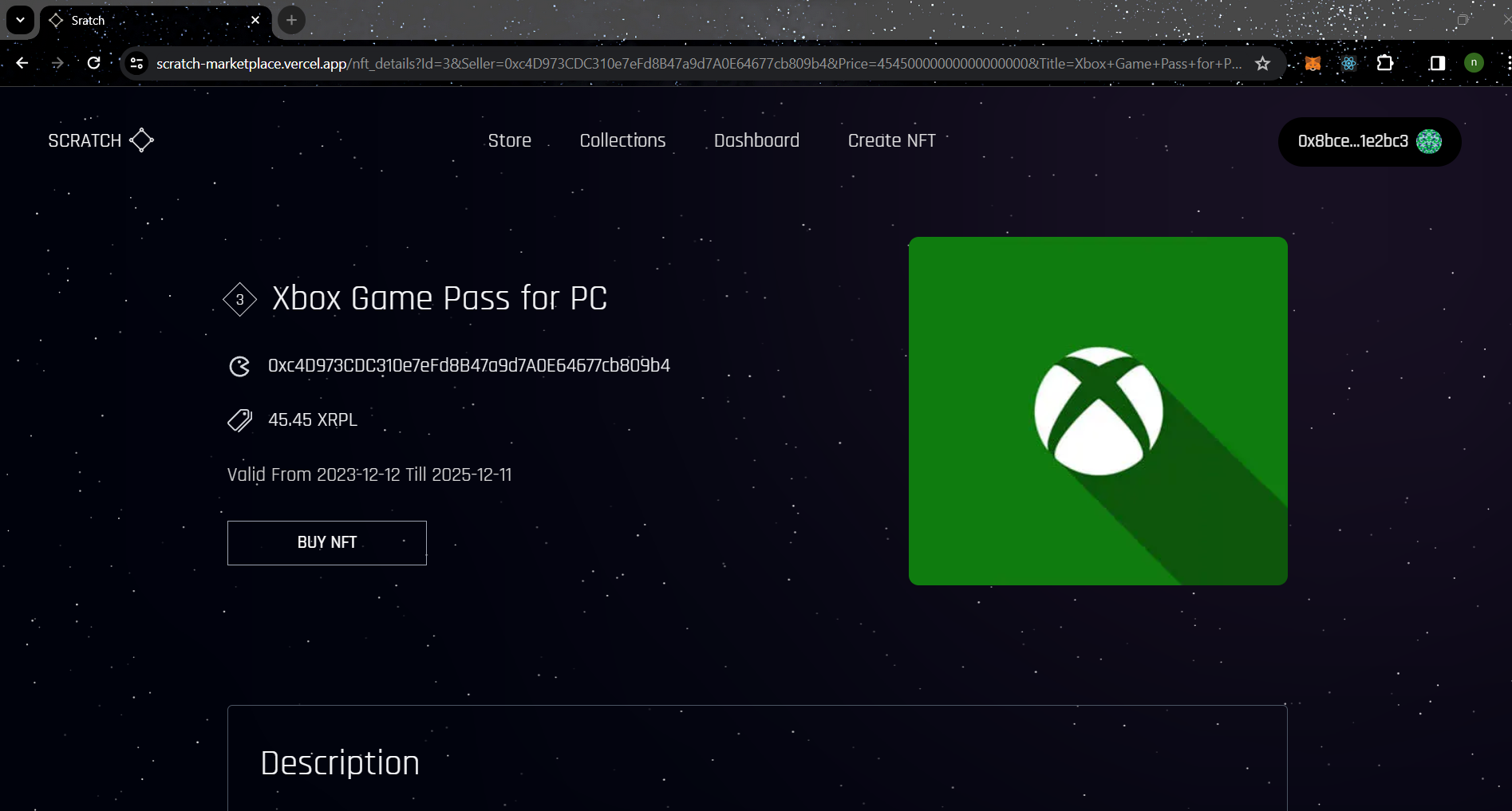Click the seller address icon
The image size is (1512, 811).
239,366
